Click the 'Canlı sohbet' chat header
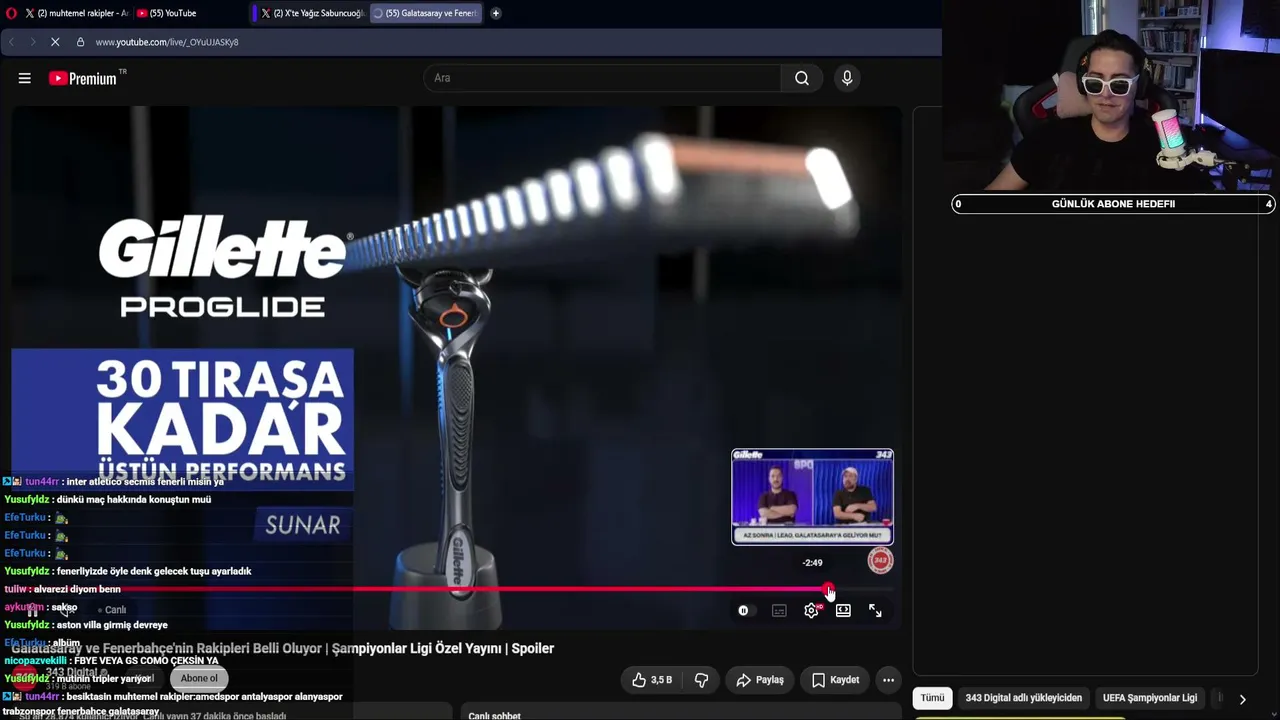This screenshot has height=720, width=1280. (495, 714)
